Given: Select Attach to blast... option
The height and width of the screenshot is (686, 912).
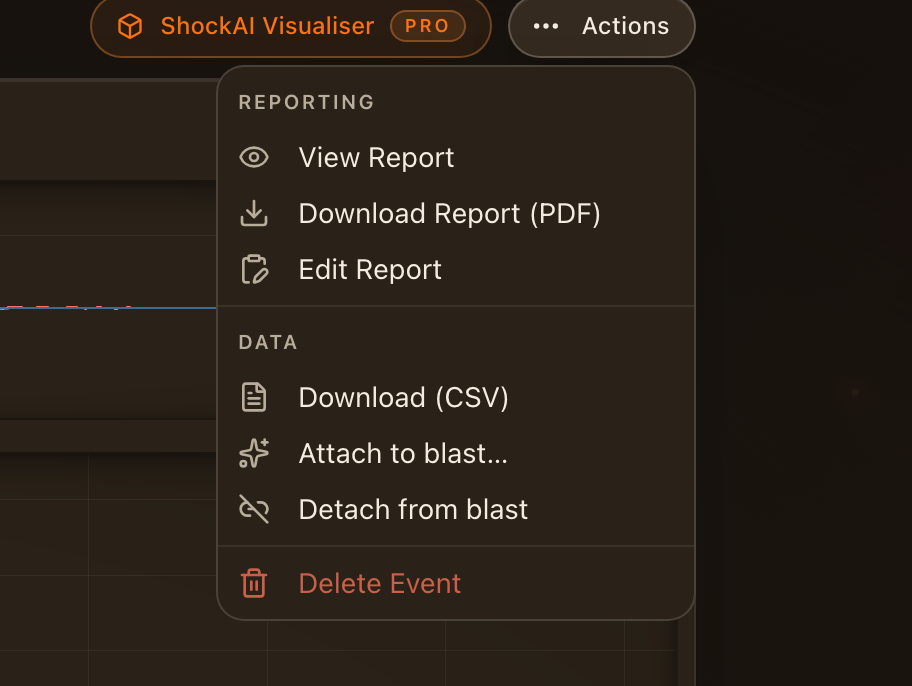Looking at the screenshot, I should coord(455,453).
